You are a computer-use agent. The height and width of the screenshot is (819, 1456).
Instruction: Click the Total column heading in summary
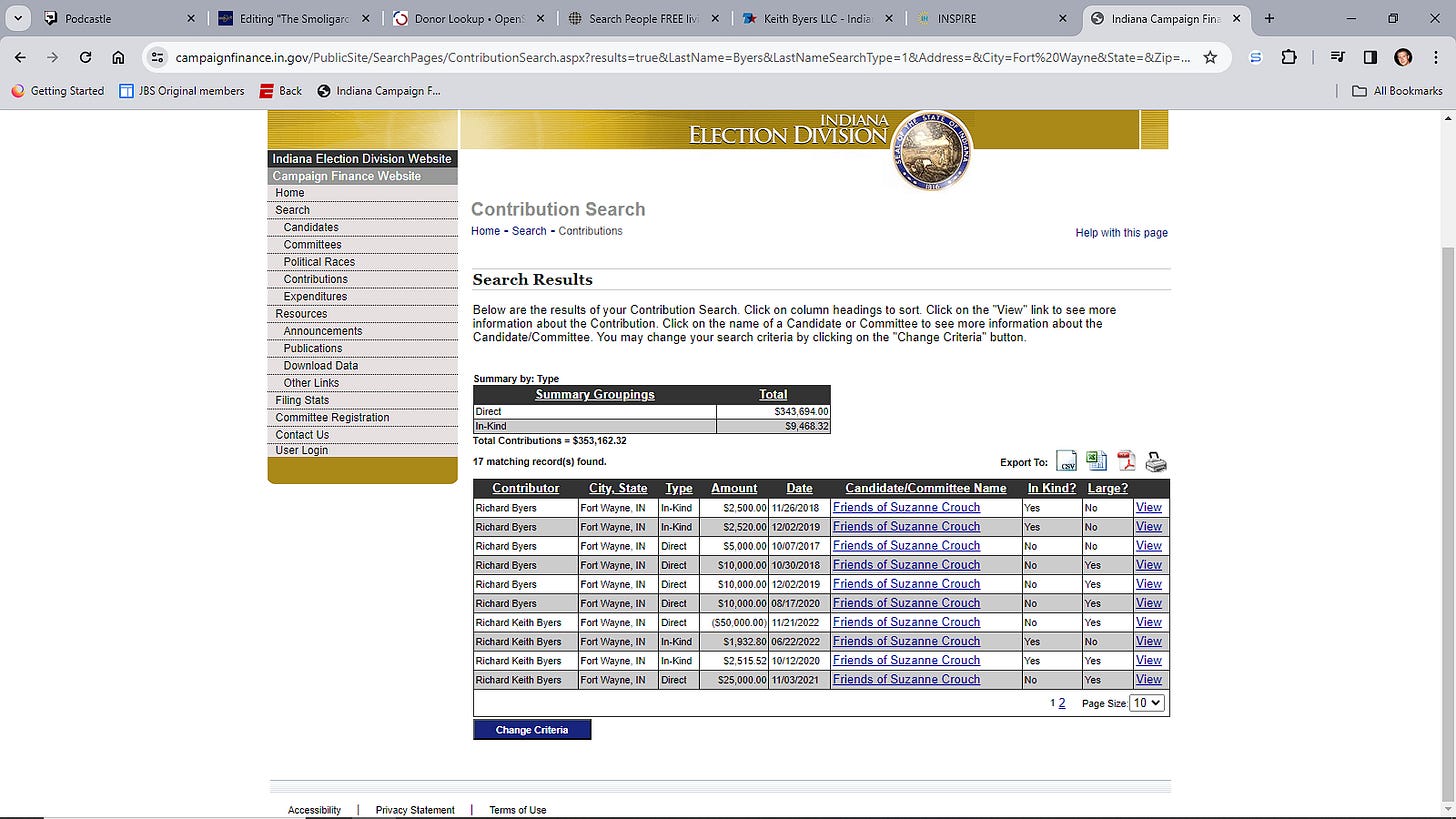point(773,394)
